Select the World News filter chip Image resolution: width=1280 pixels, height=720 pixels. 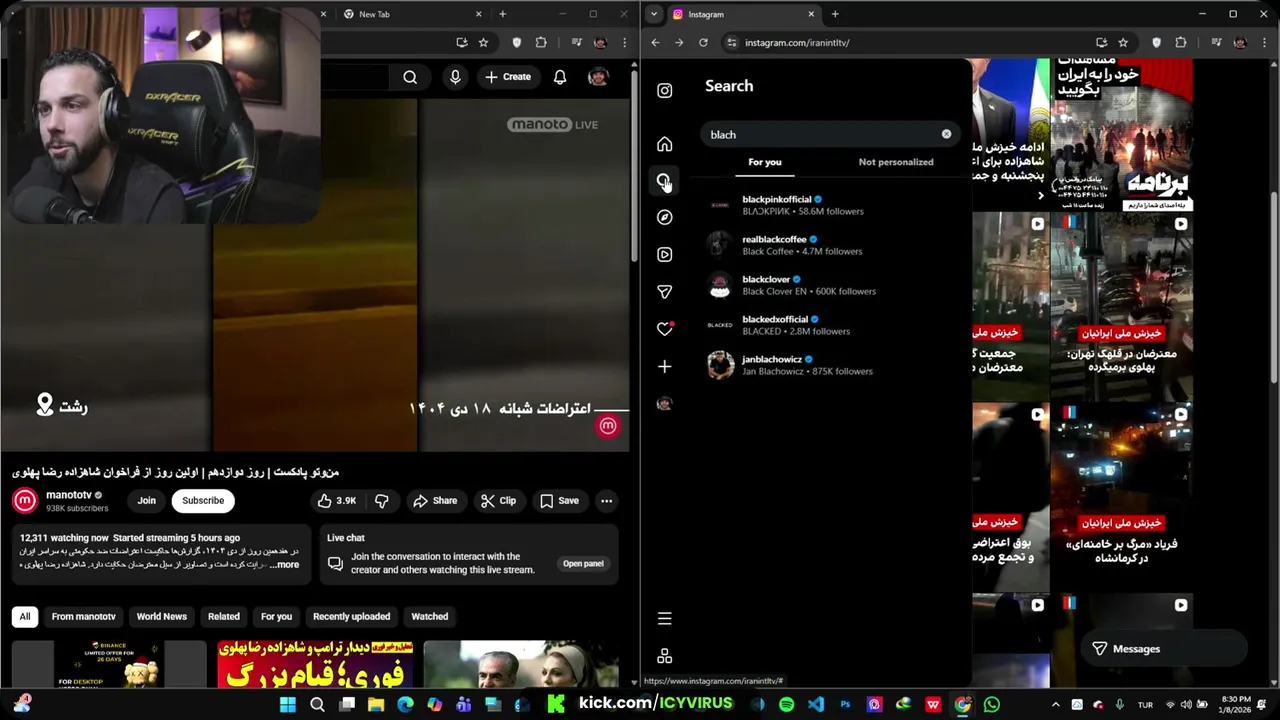click(162, 617)
